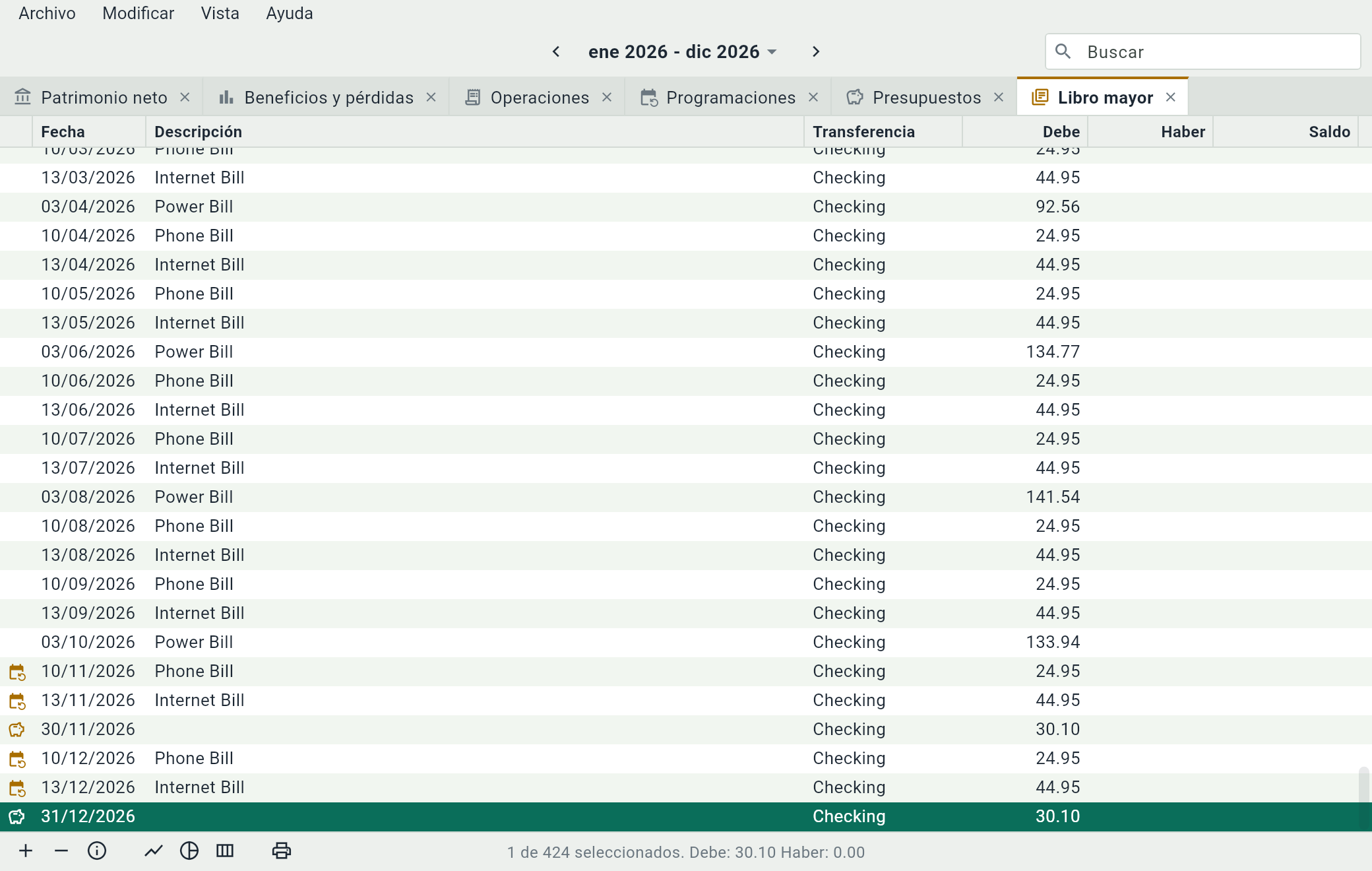The width and height of the screenshot is (1372, 871).
Task: Select the 03/06/2026 Power Bill row
Action: (x=686, y=352)
